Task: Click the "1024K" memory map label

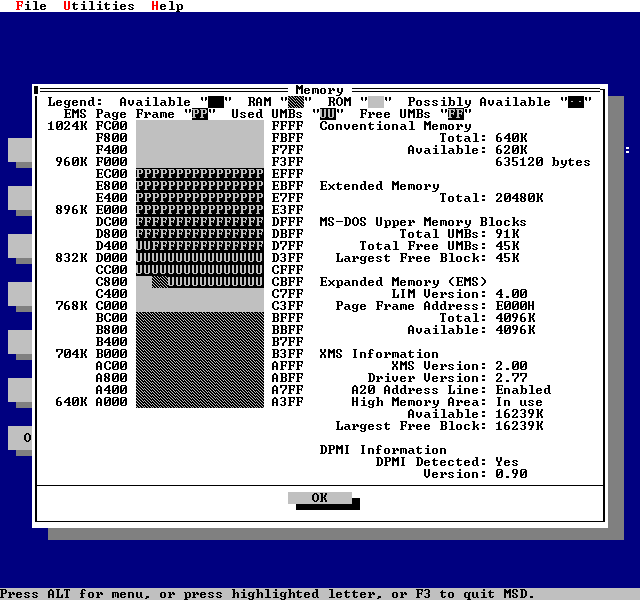Action: tap(67, 126)
